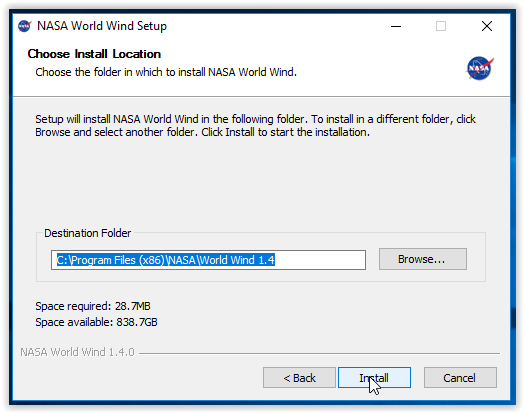The height and width of the screenshot is (413, 524).
Task: Cancel the NASA World Wind setup
Action: pos(460,378)
